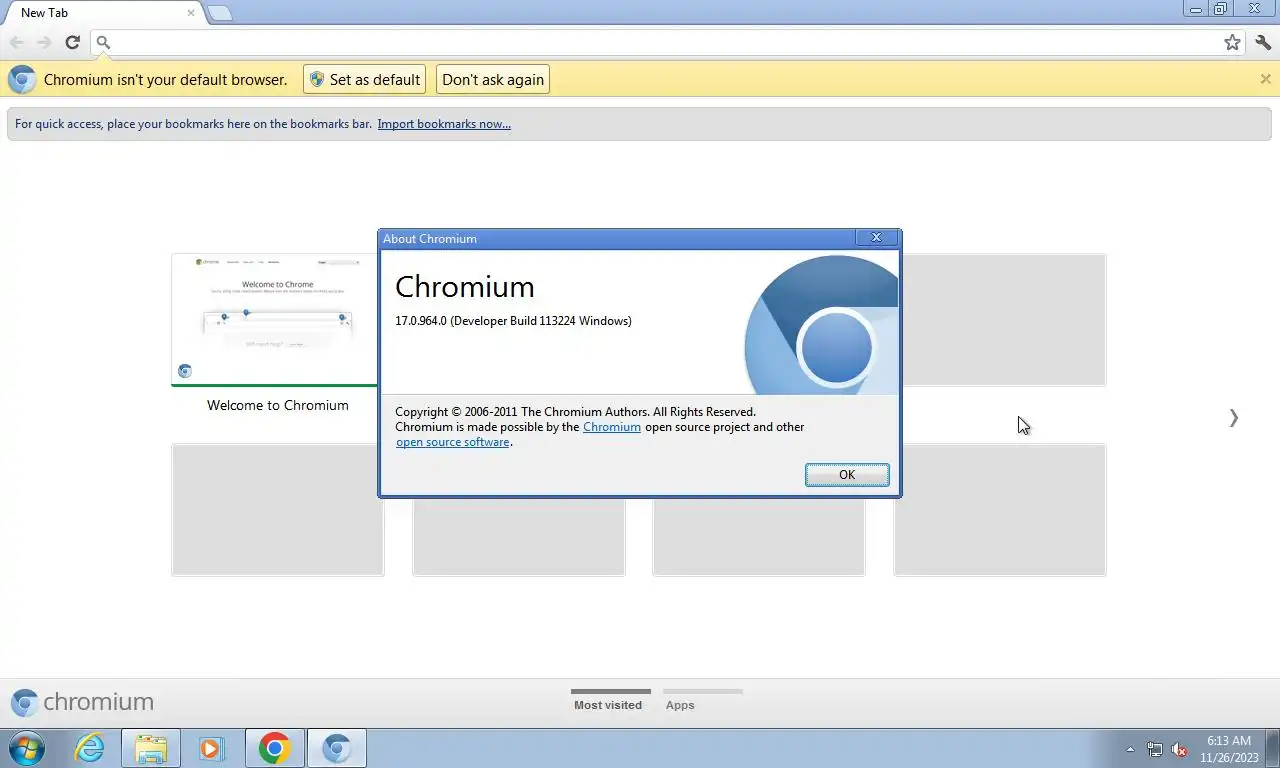Open the Chromium project link
Viewport: 1280px width, 768px height.
612,427
